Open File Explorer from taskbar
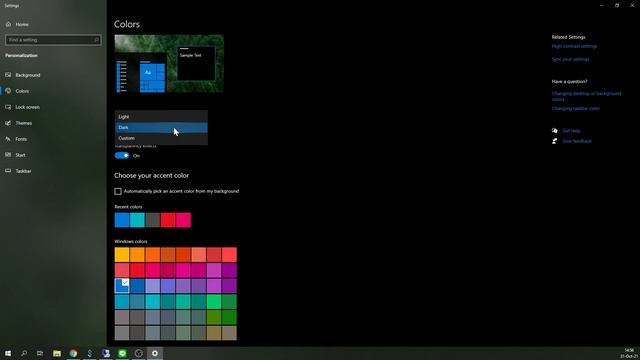The width and height of the screenshot is (640, 360). click(57, 353)
